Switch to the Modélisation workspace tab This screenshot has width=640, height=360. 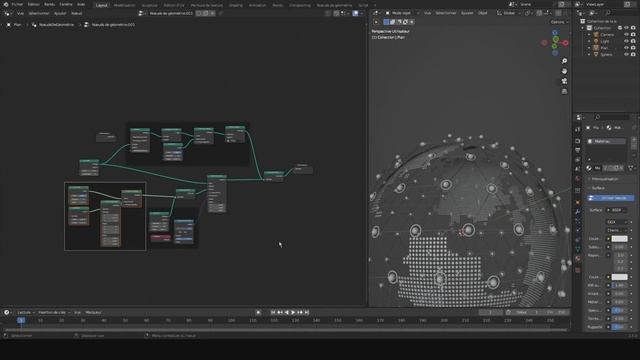click(x=124, y=5)
